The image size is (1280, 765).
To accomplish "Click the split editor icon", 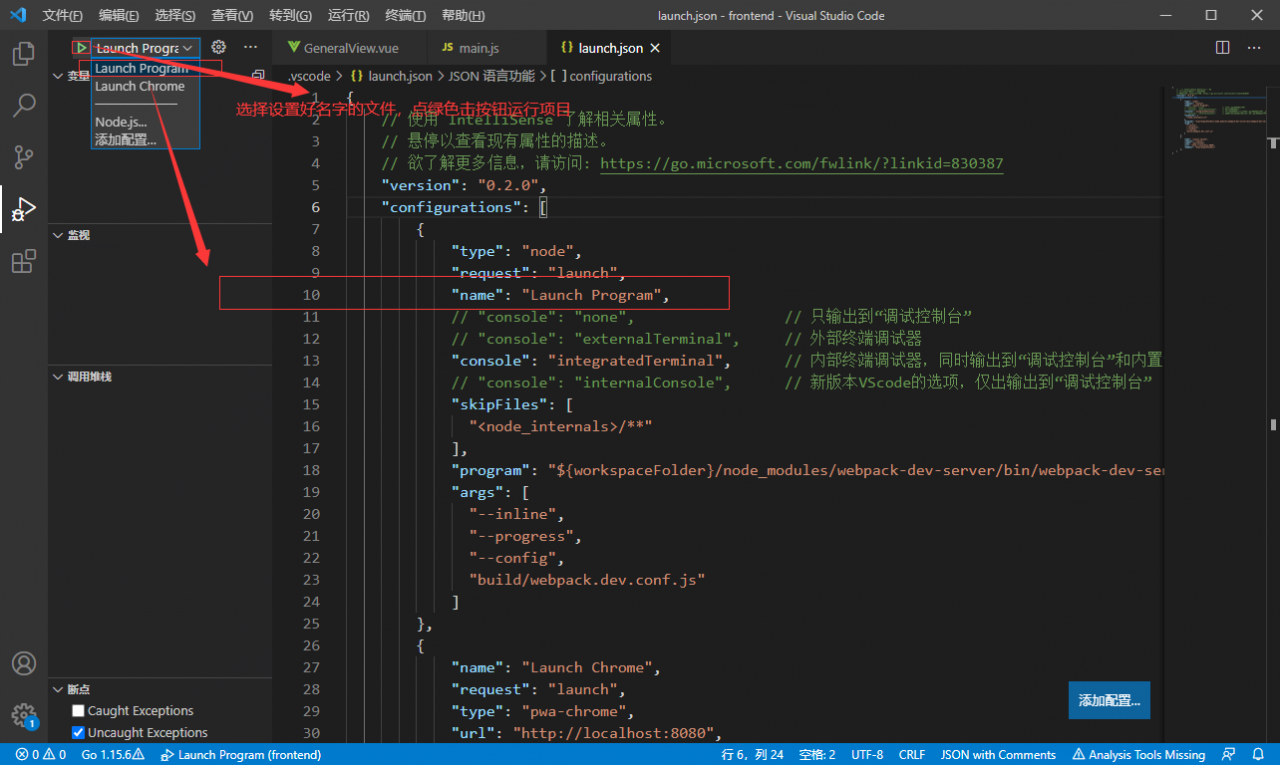I will point(1222,47).
